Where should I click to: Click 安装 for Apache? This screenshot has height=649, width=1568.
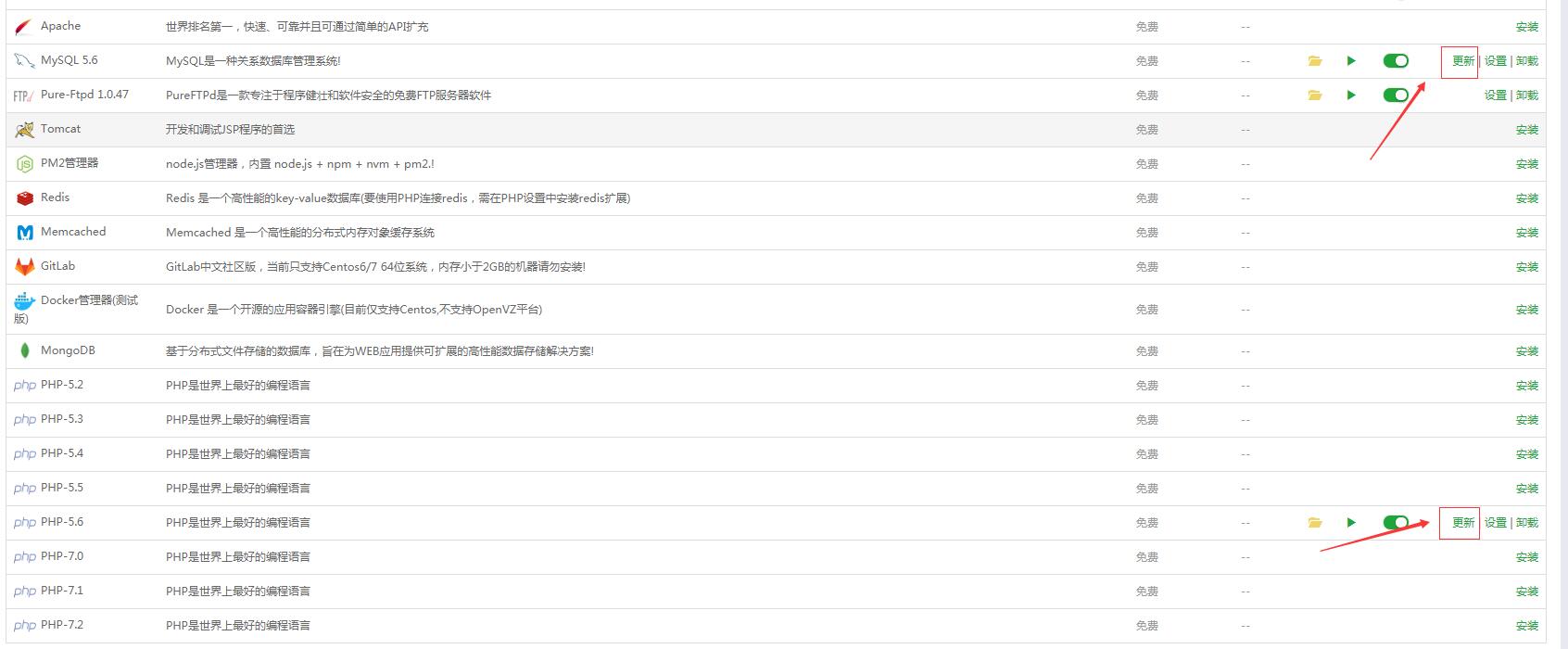click(x=1527, y=27)
